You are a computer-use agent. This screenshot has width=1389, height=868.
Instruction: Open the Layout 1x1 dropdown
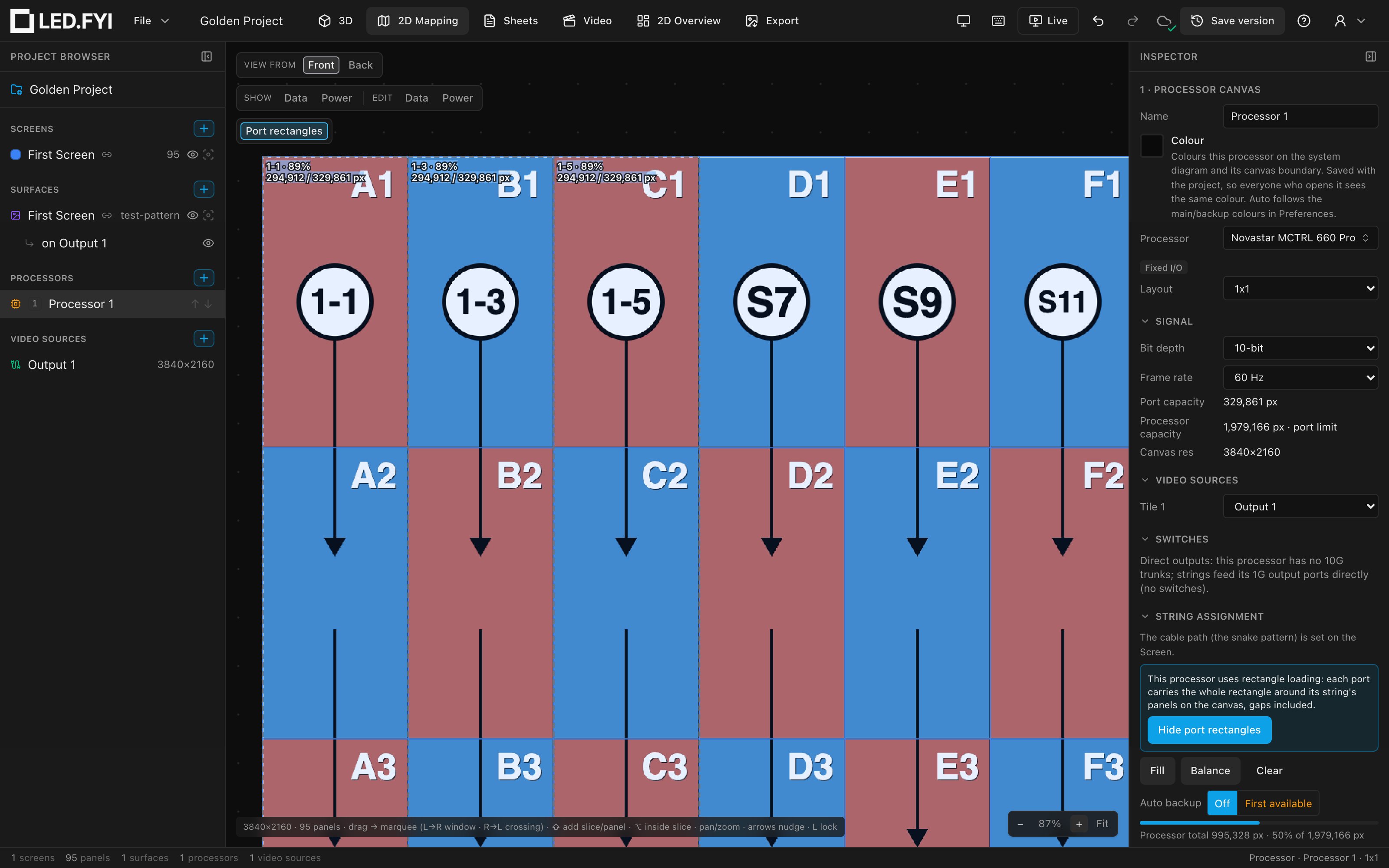pos(1300,288)
